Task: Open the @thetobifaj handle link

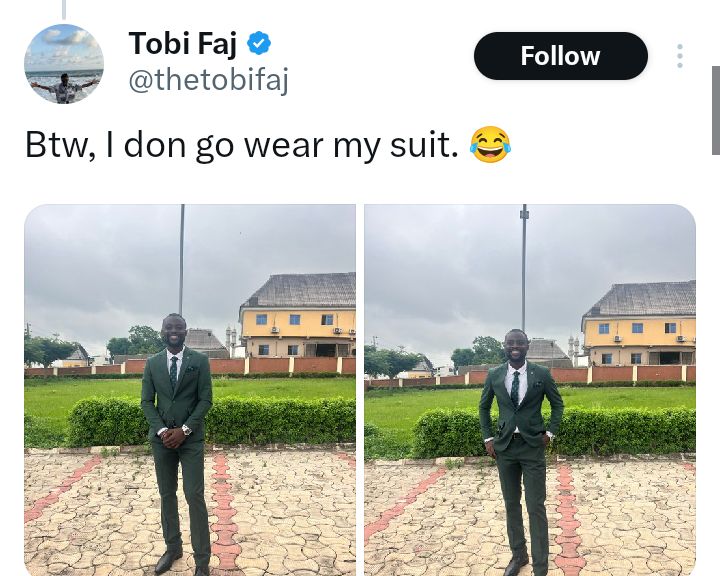Action: (x=208, y=80)
